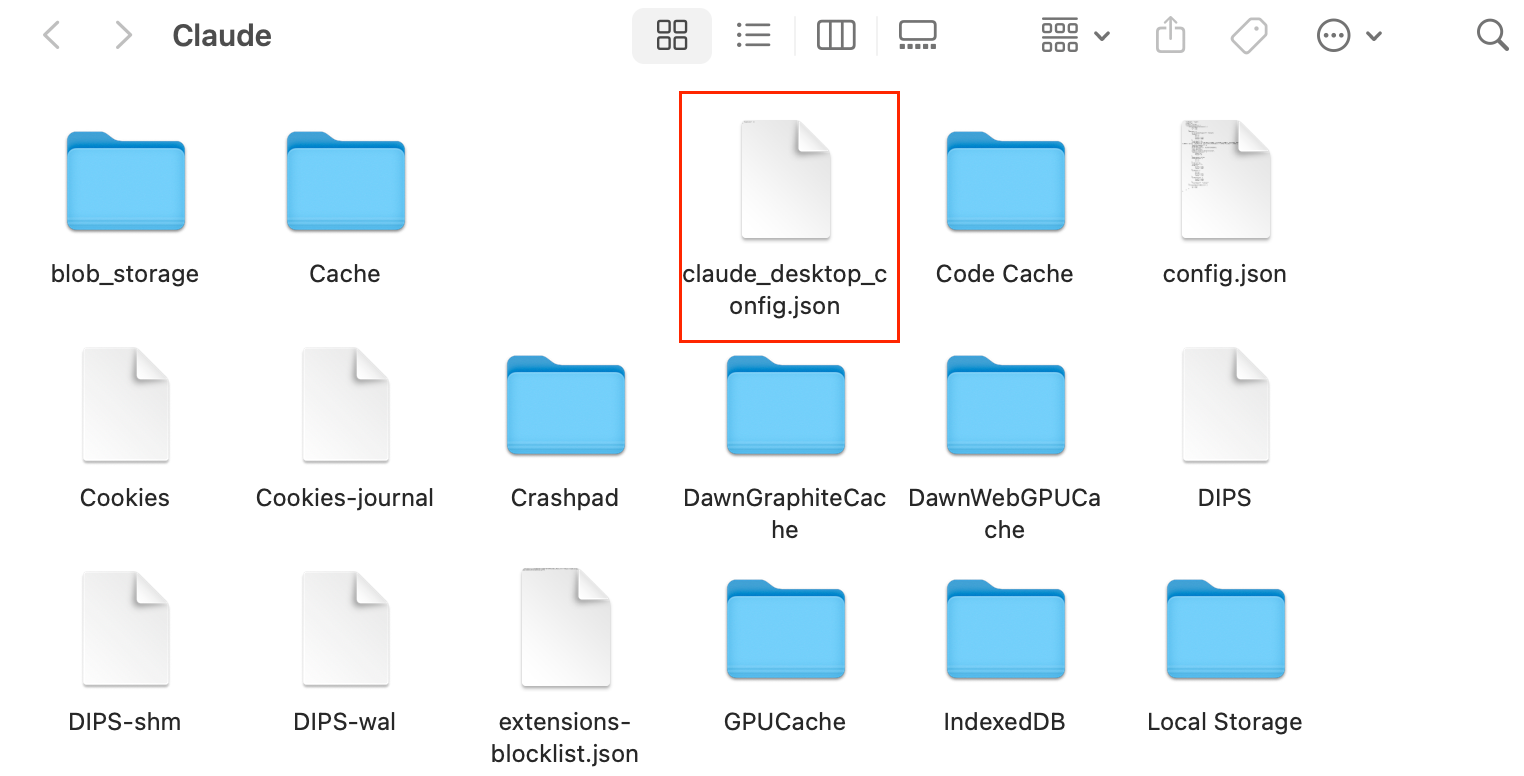Switch to icon grid view
This screenshot has width=1524, height=776.
point(672,36)
